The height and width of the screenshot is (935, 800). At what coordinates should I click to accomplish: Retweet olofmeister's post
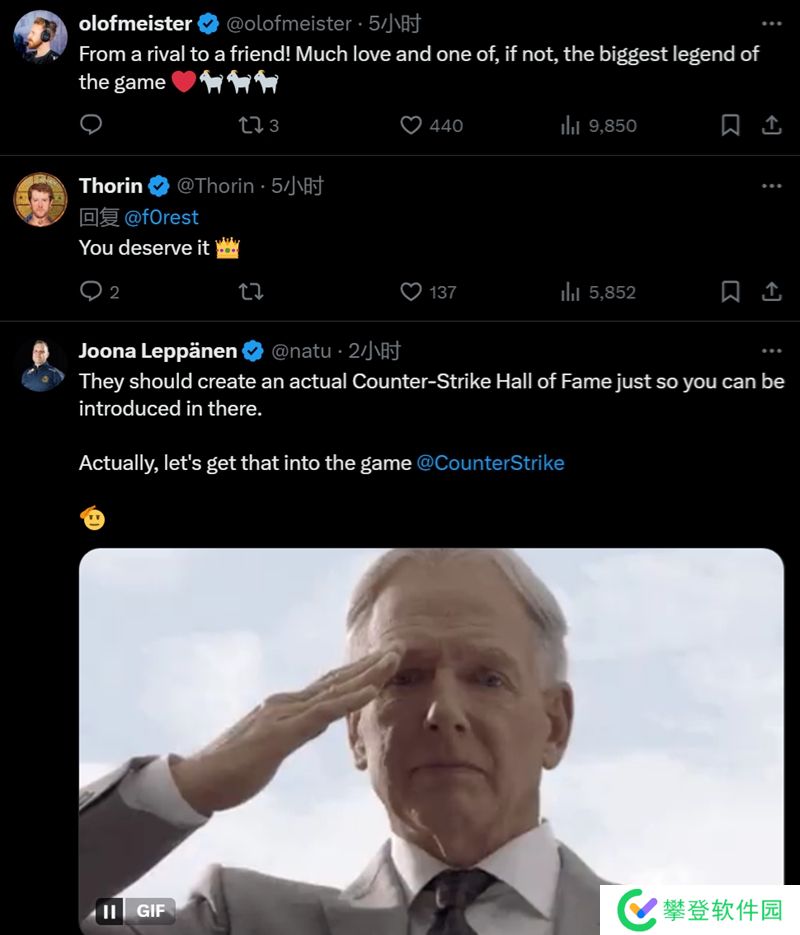coord(251,125)
